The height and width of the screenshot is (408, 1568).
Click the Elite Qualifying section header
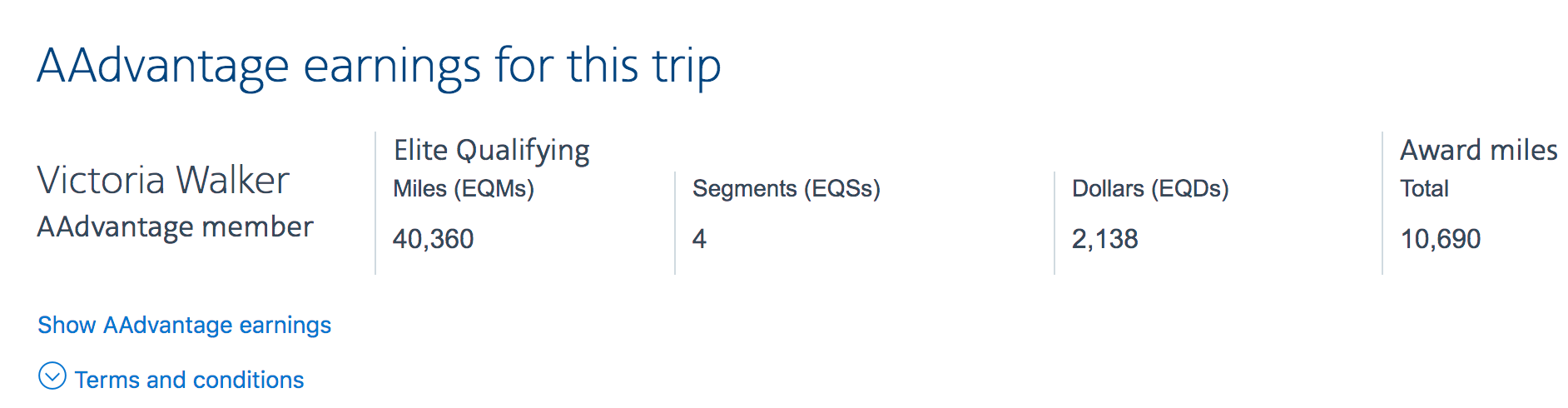(x=491, y=150)
